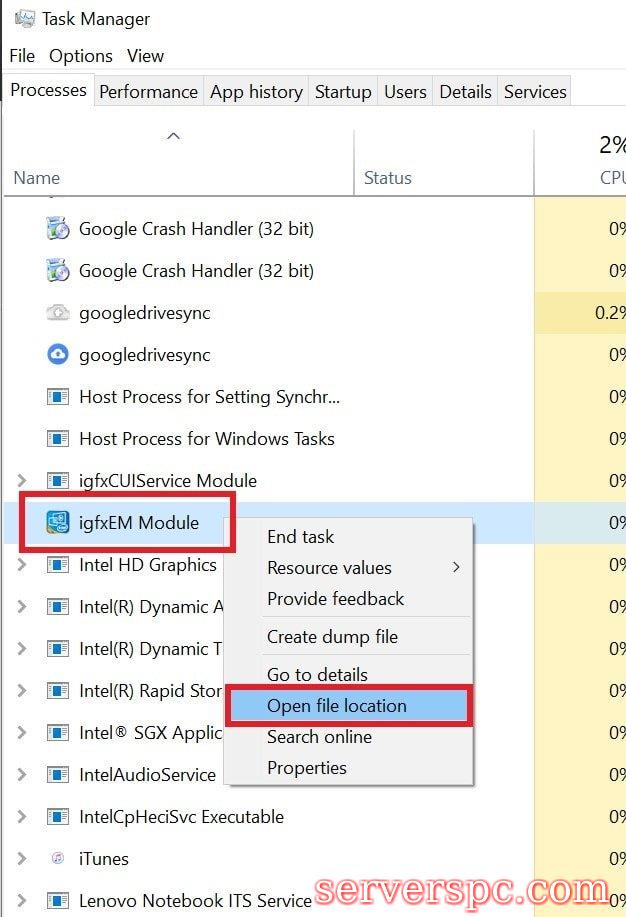This screenshot has width=626, height=917.
Task: Click Host Process for Windows Tasks icon
Action: coord(58,438)
